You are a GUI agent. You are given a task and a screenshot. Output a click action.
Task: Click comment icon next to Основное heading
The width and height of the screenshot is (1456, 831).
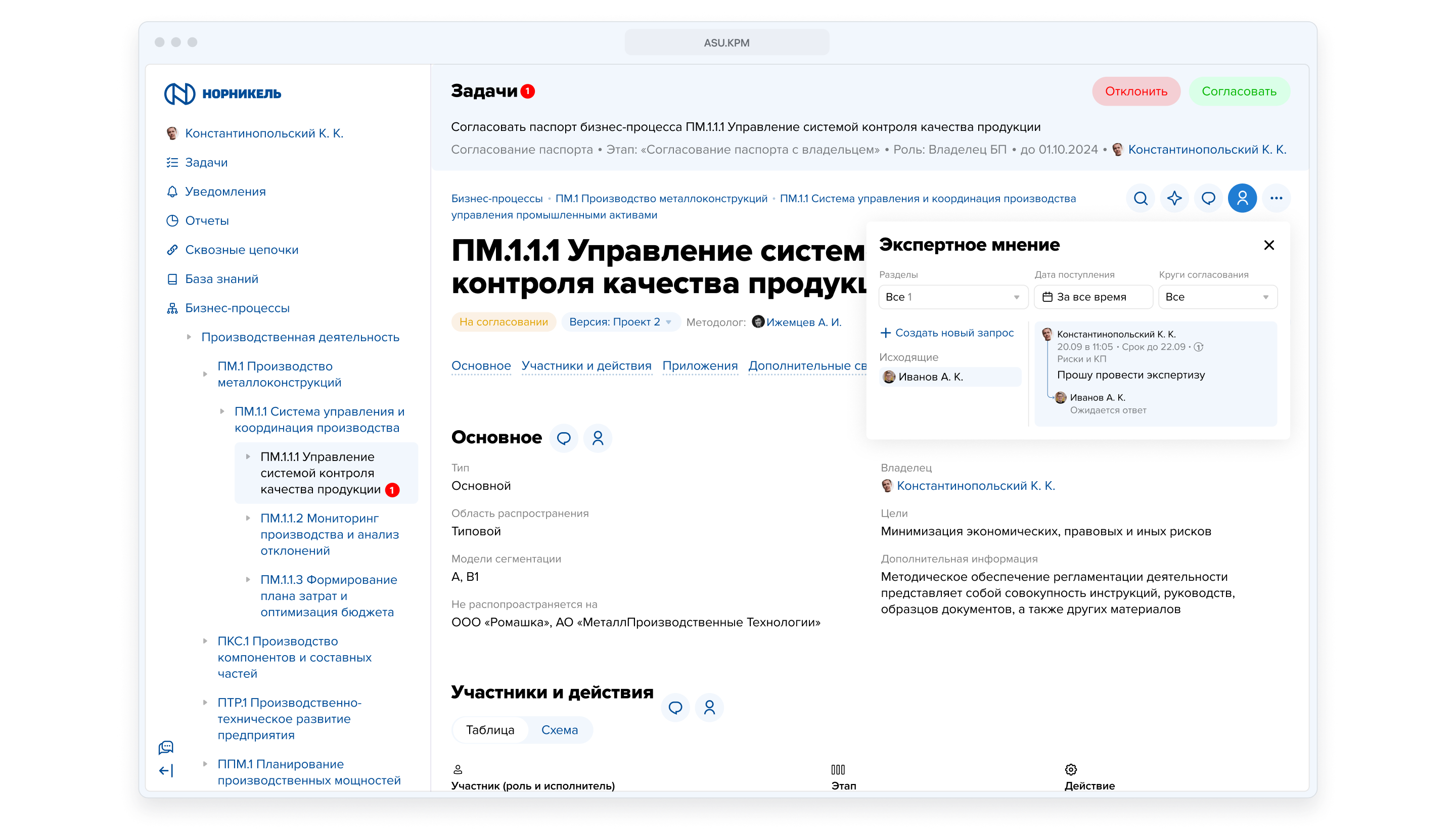pos(563,438)
